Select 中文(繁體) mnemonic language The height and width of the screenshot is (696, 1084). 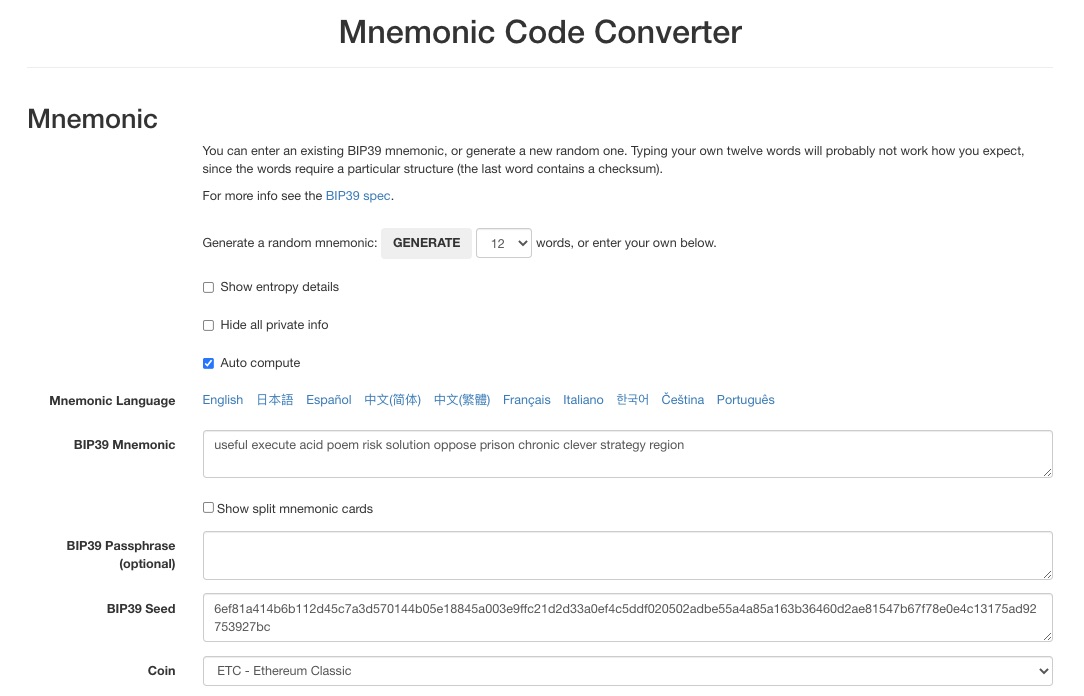(x=462, y=400)
